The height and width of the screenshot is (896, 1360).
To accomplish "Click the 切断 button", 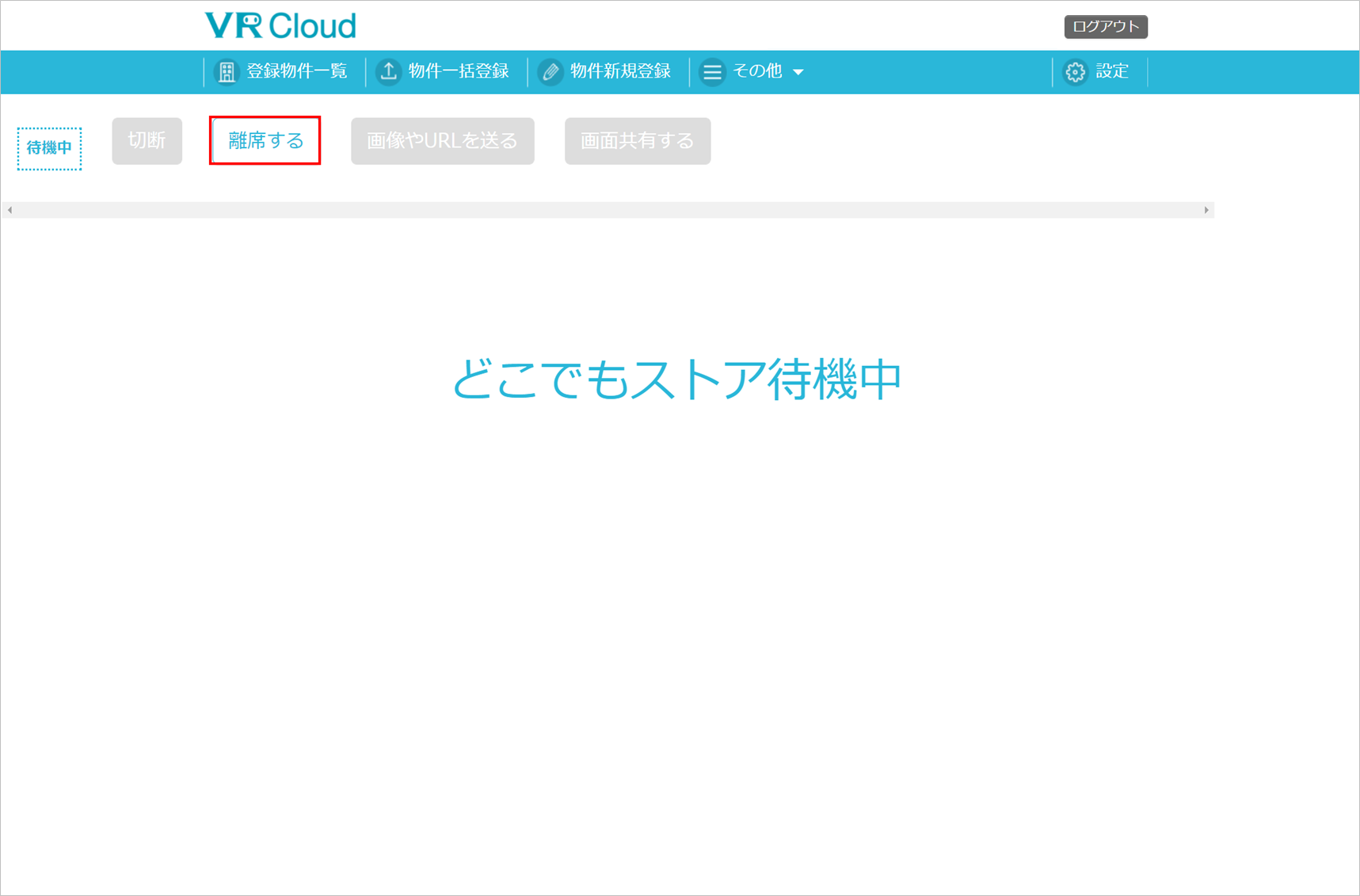I will [147, 141].
